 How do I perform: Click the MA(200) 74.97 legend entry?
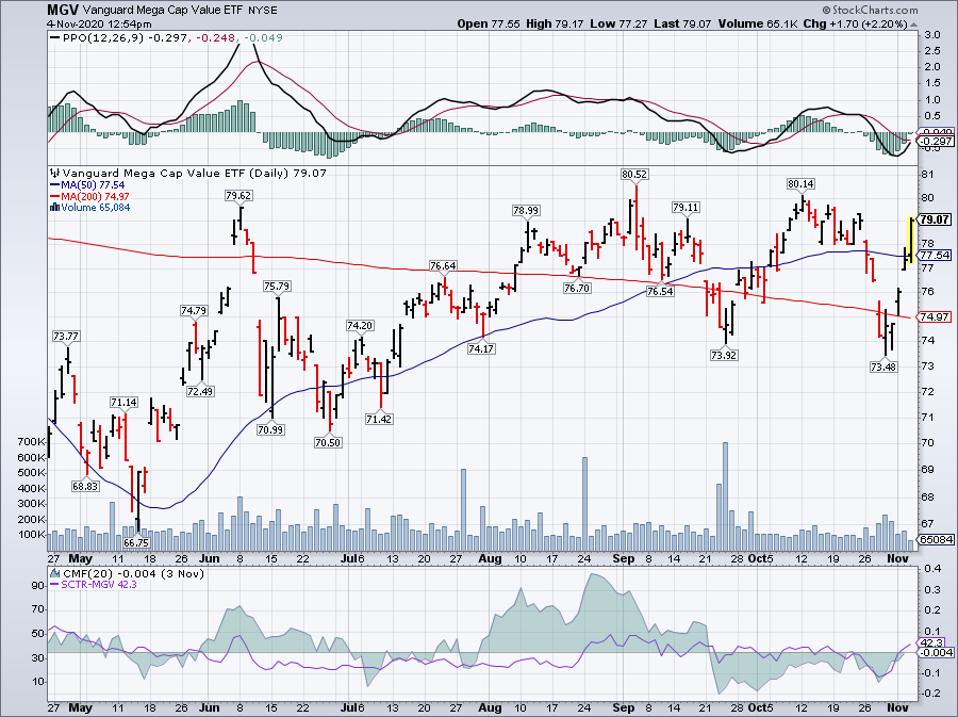point(88,197)
